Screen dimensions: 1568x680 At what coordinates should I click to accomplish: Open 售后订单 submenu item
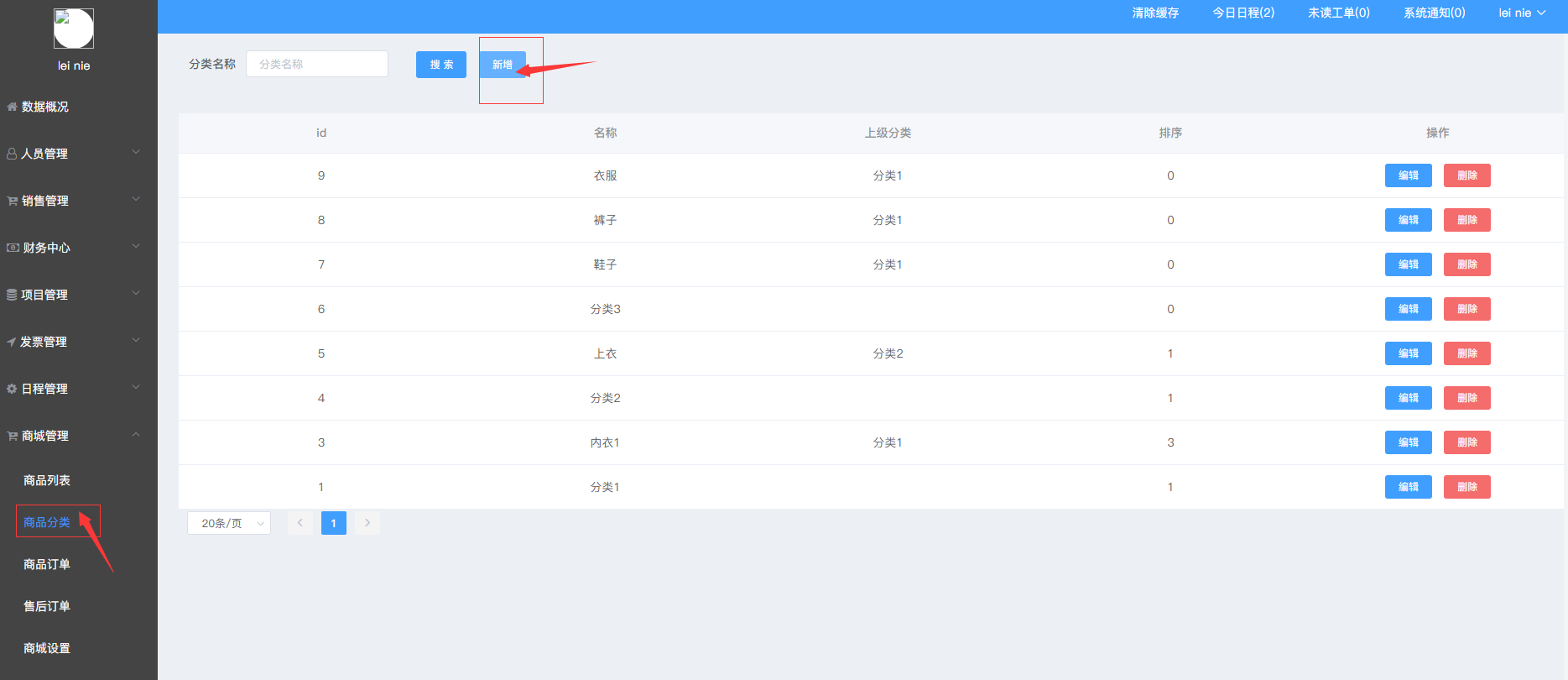(x=47, y=606)
